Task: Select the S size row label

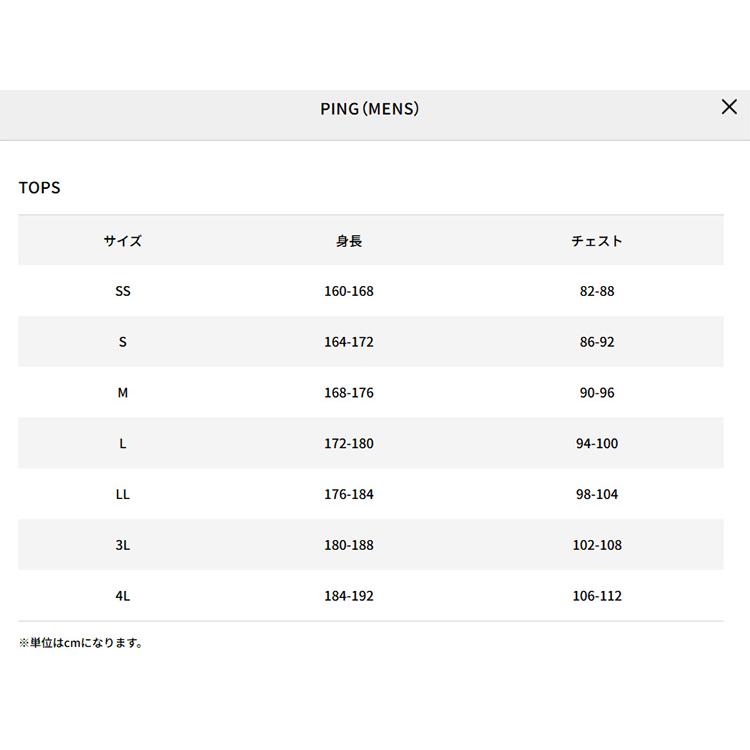Action: 122,342
